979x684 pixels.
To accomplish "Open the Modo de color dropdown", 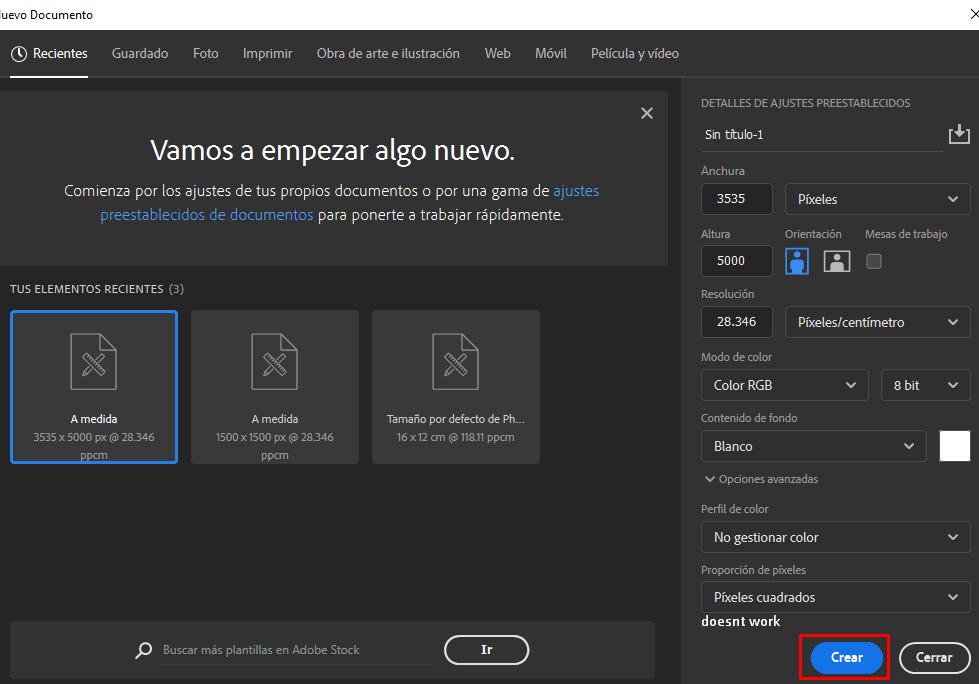I will pos(784,385).
